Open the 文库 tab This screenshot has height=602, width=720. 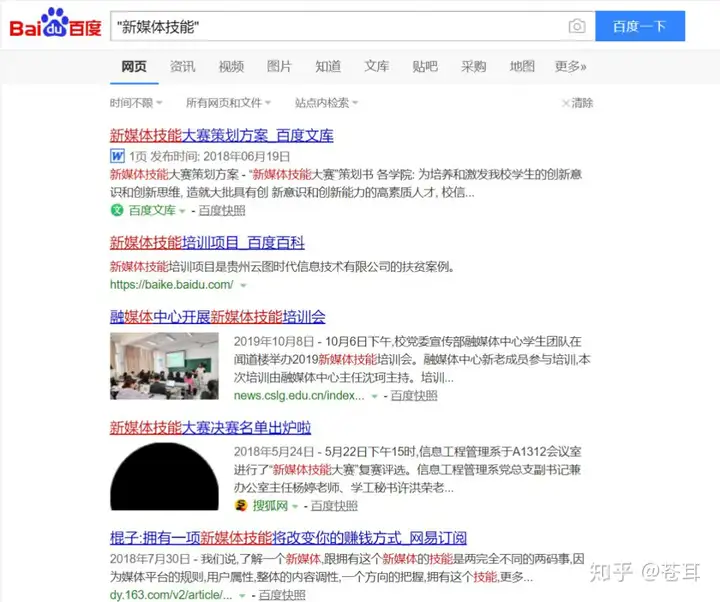click(x=377, y=67)
